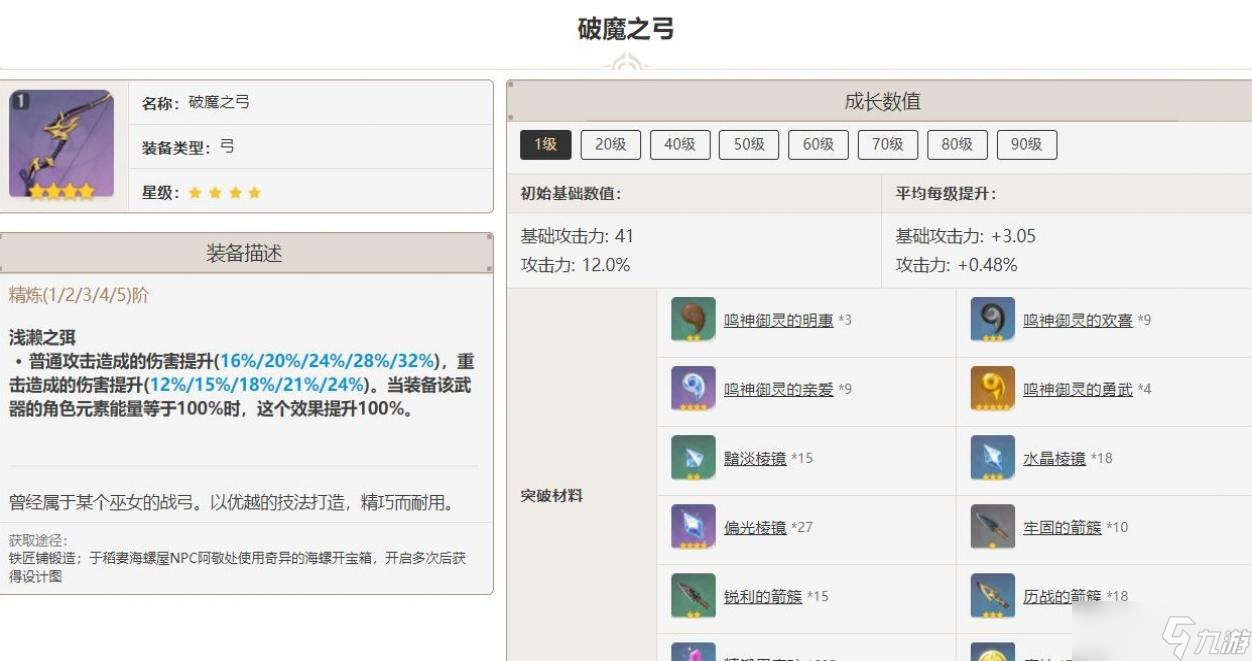Switch to the 80级 level tab
1252x661 pixels.
tap(957, 144)
